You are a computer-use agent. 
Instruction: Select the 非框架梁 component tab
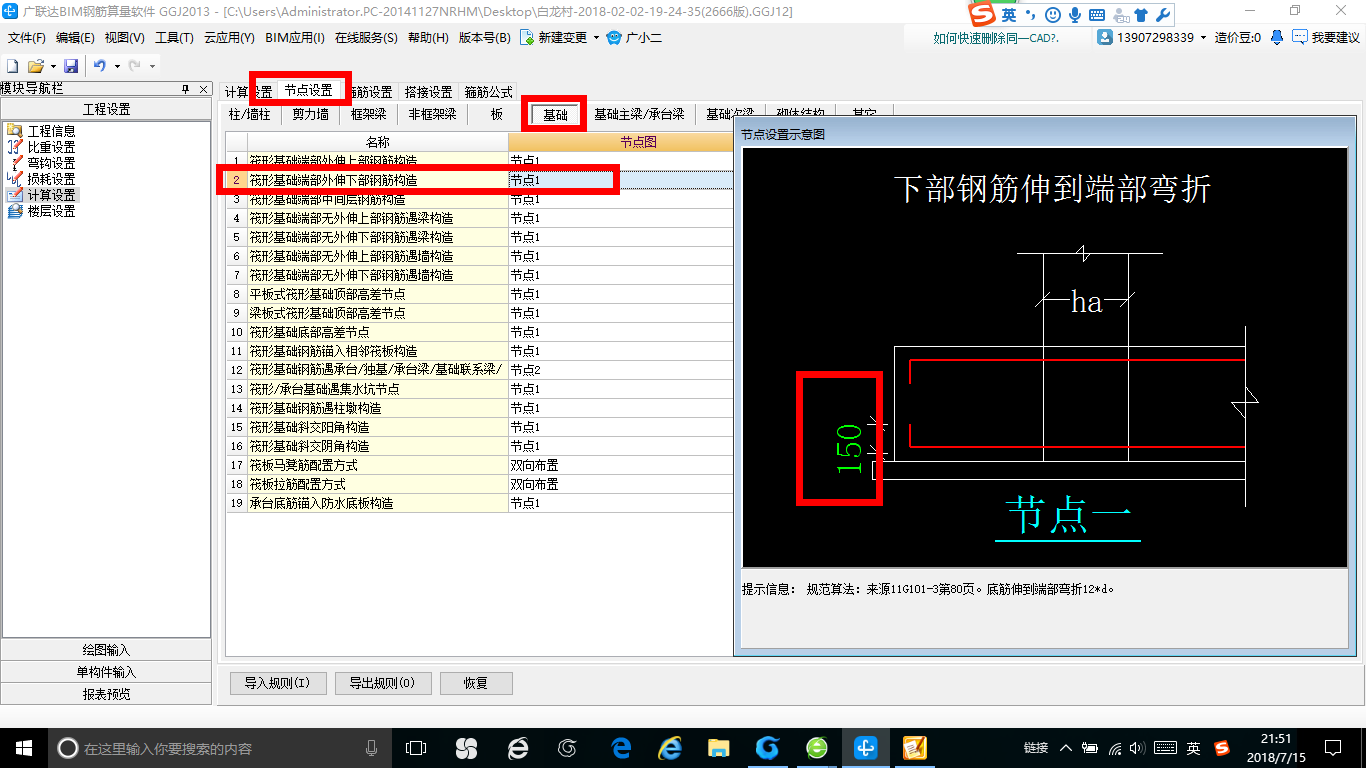coord(432,114)
